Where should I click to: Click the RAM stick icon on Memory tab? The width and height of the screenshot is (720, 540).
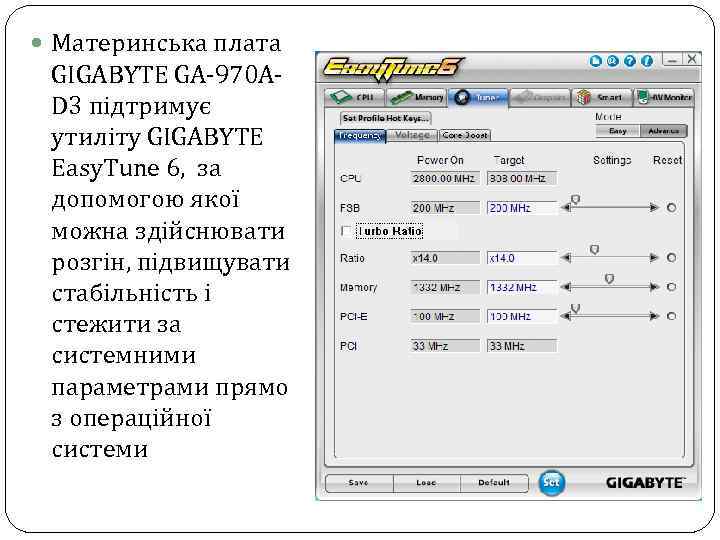(401, 97)
